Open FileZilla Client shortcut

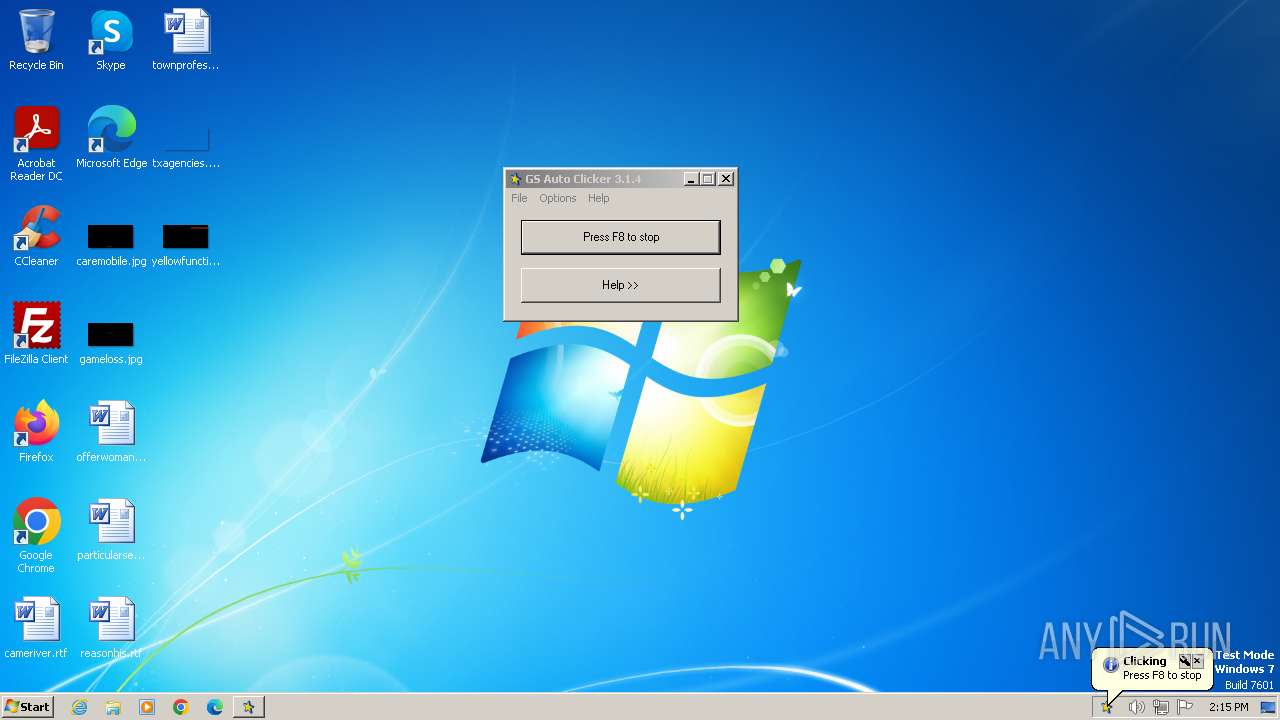click(x=36, y=333)
